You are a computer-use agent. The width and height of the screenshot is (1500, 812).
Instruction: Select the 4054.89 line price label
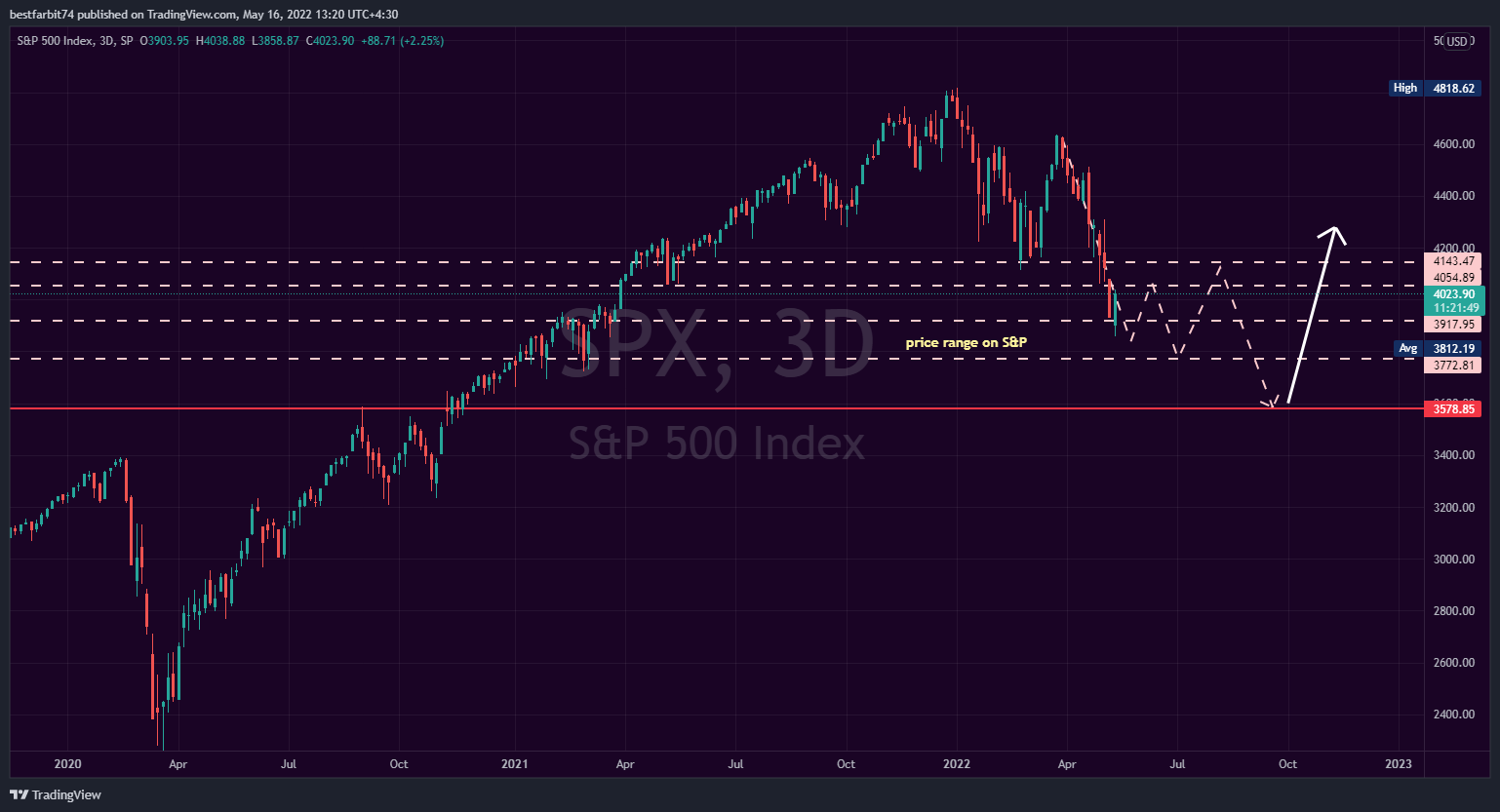(1453, 278)
